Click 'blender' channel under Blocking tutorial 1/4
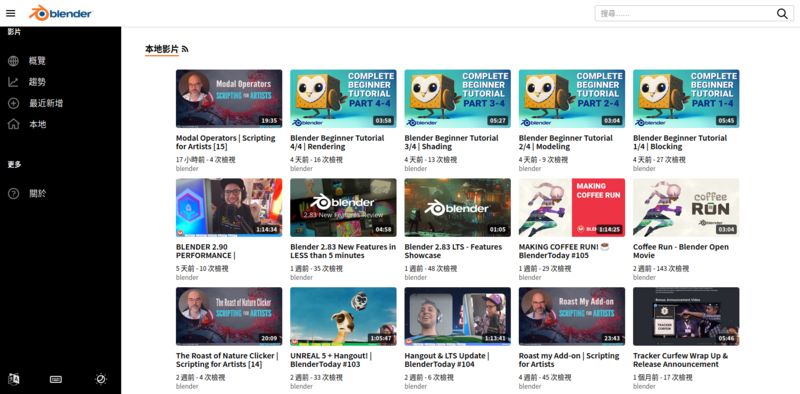This screenshot has height=394, width=800. pyautogui.click(x=644, y=169)
